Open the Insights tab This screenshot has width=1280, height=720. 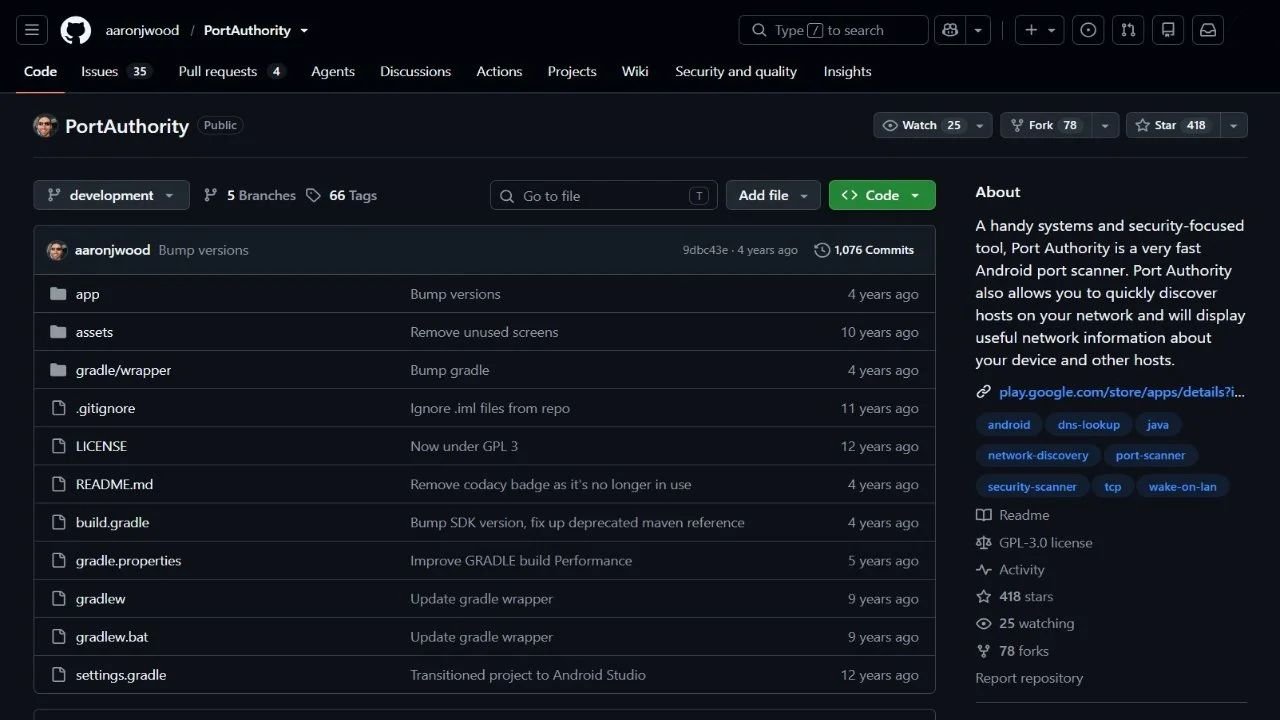[x=847, y=71]
